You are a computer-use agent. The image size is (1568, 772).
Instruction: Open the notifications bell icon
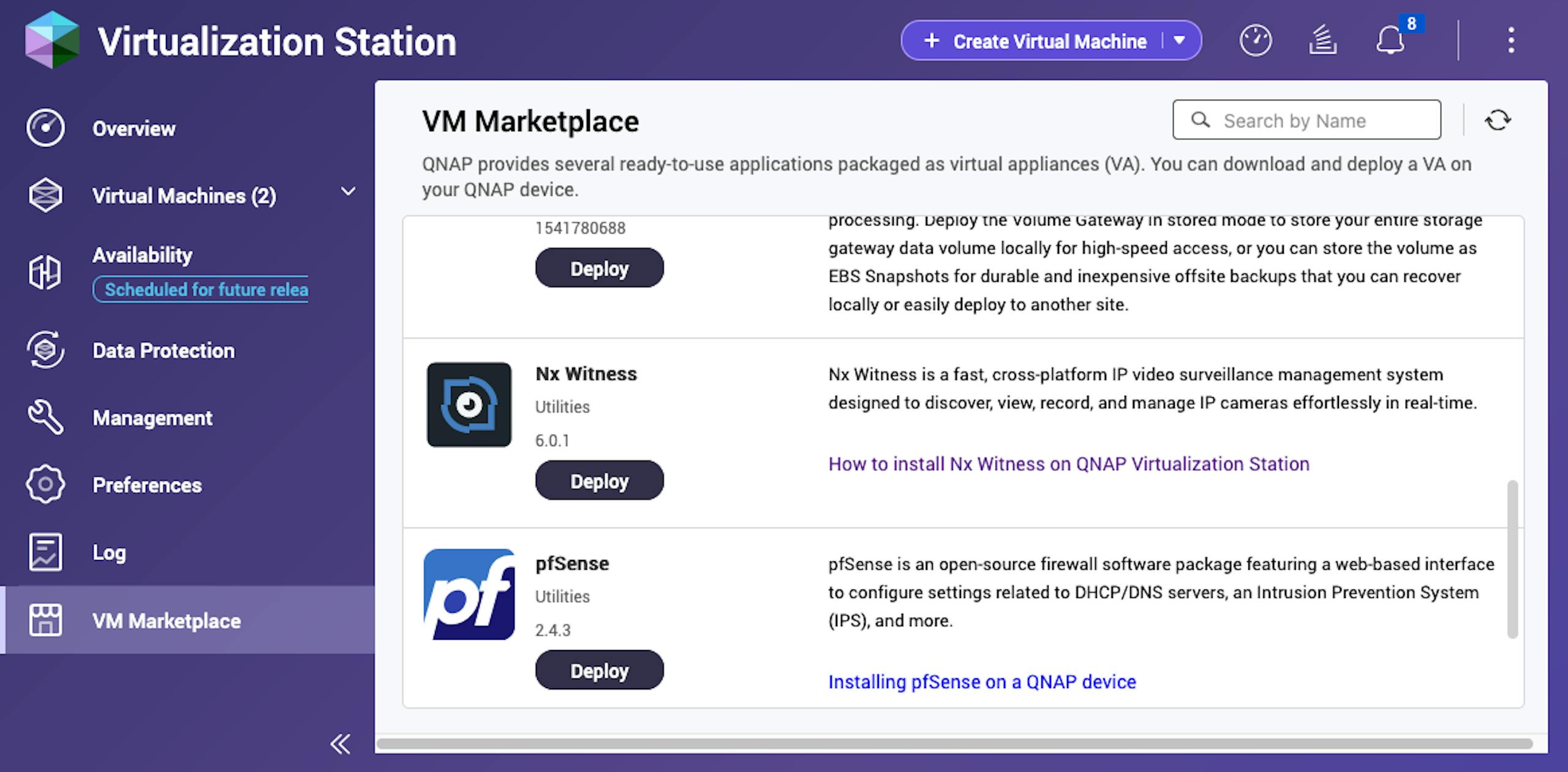1390,41
